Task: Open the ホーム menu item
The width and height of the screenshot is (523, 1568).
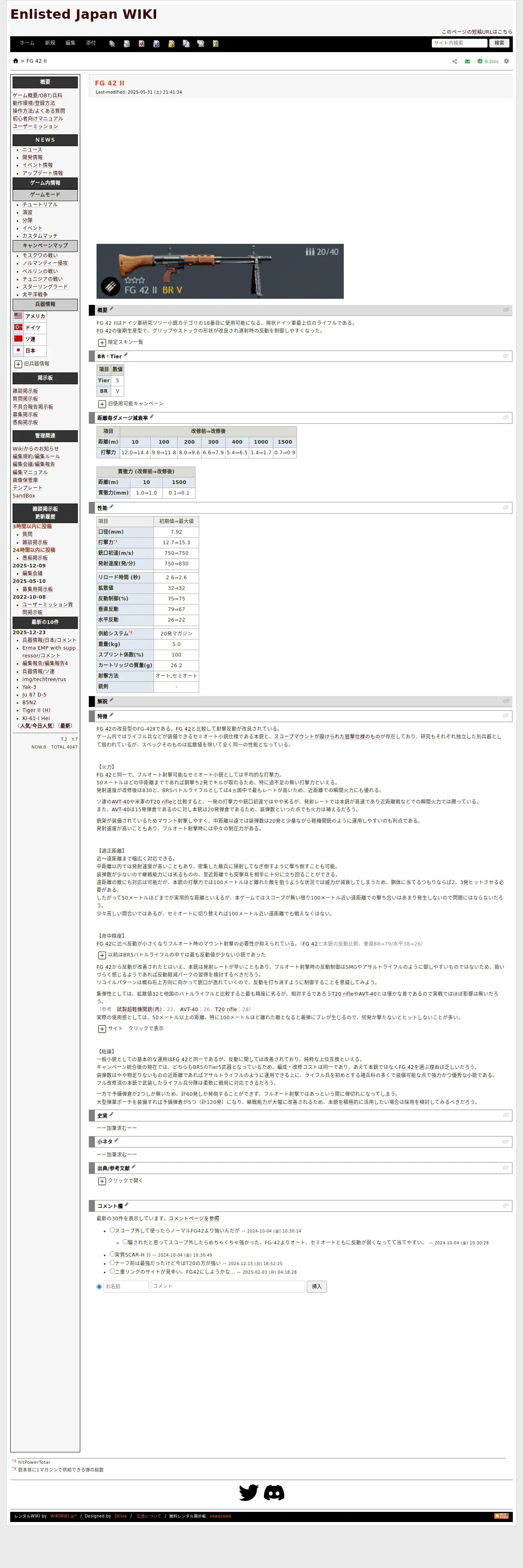Action: tap(27, 43)
